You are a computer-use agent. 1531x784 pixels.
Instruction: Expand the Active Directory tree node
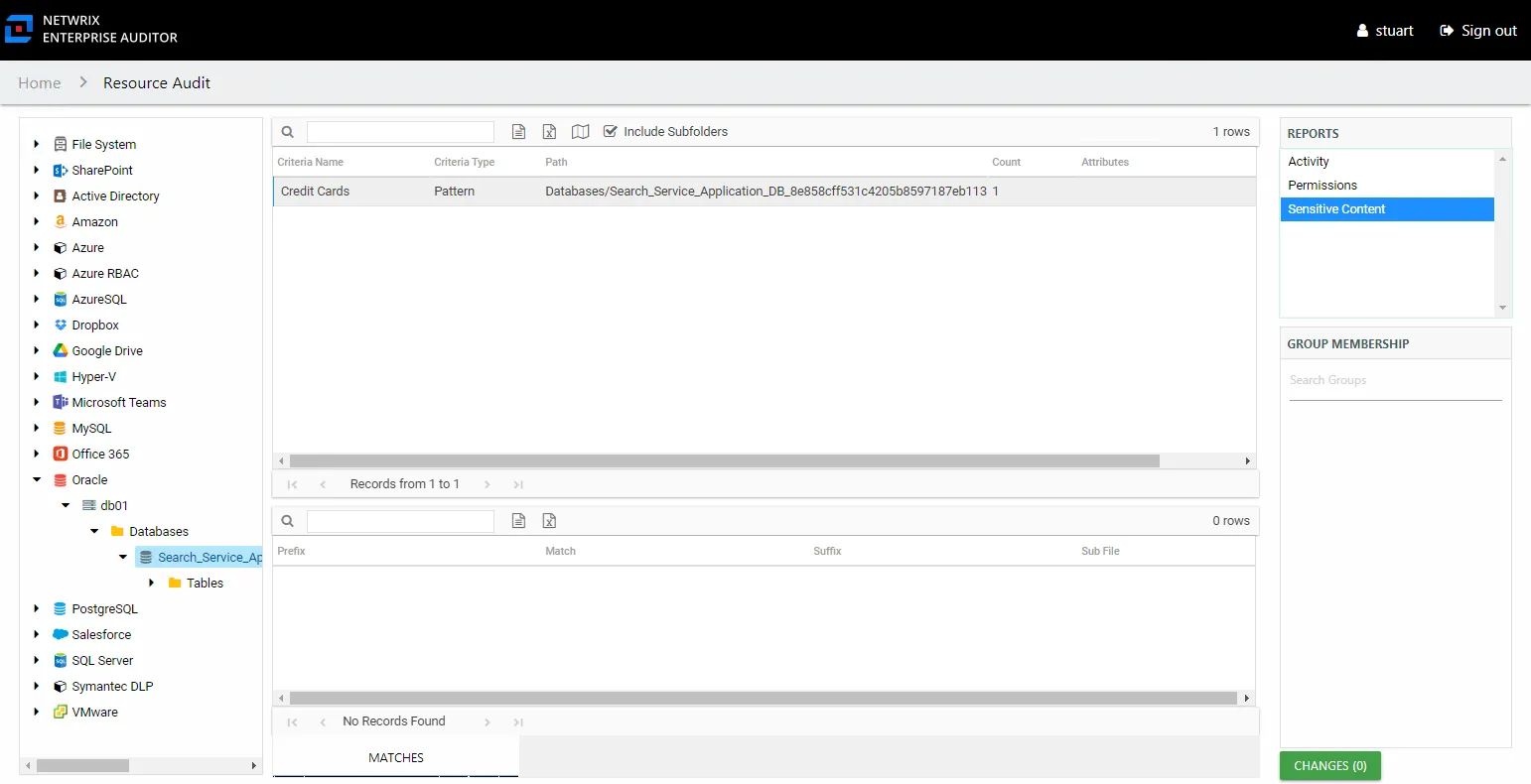37,196
